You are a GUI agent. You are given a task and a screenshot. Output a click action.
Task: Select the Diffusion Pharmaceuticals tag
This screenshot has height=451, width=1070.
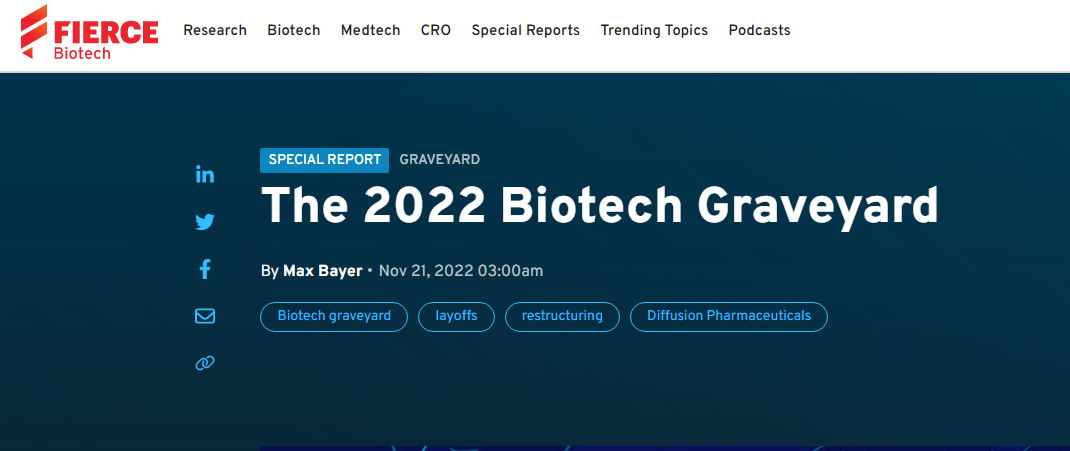click(x=728, y=317)
